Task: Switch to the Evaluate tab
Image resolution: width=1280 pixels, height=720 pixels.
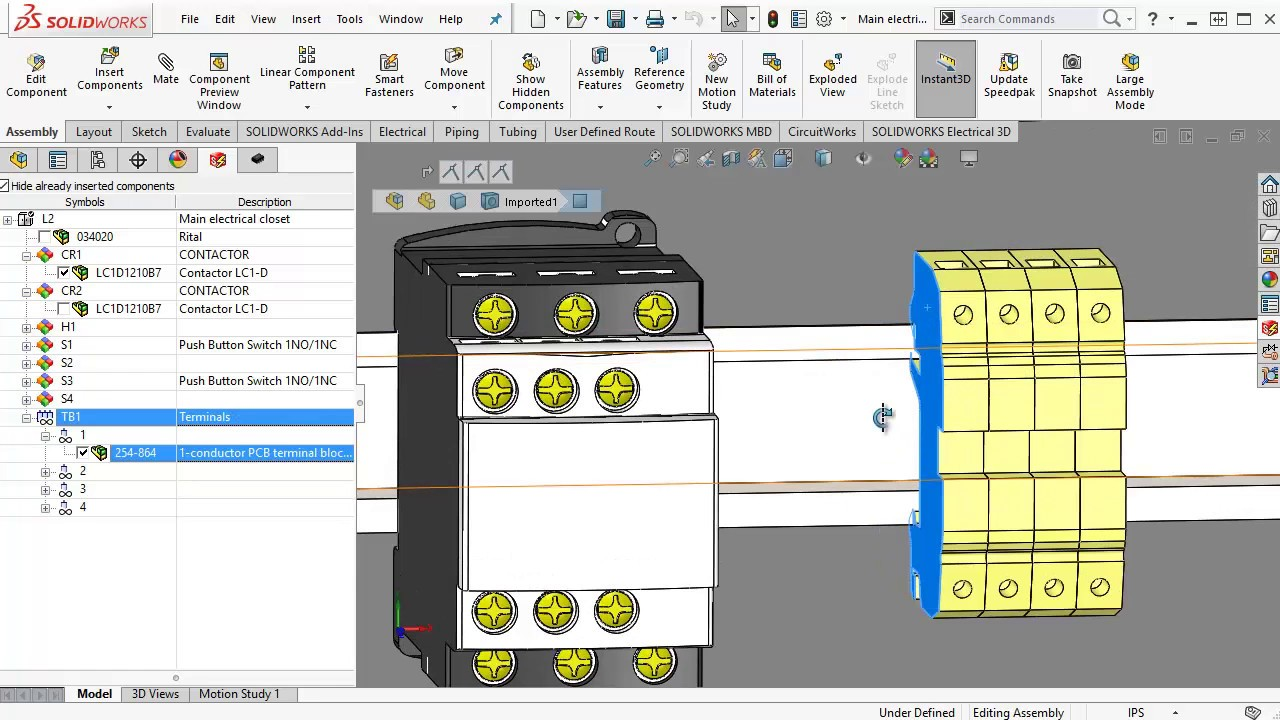Action: coord(208,131)
